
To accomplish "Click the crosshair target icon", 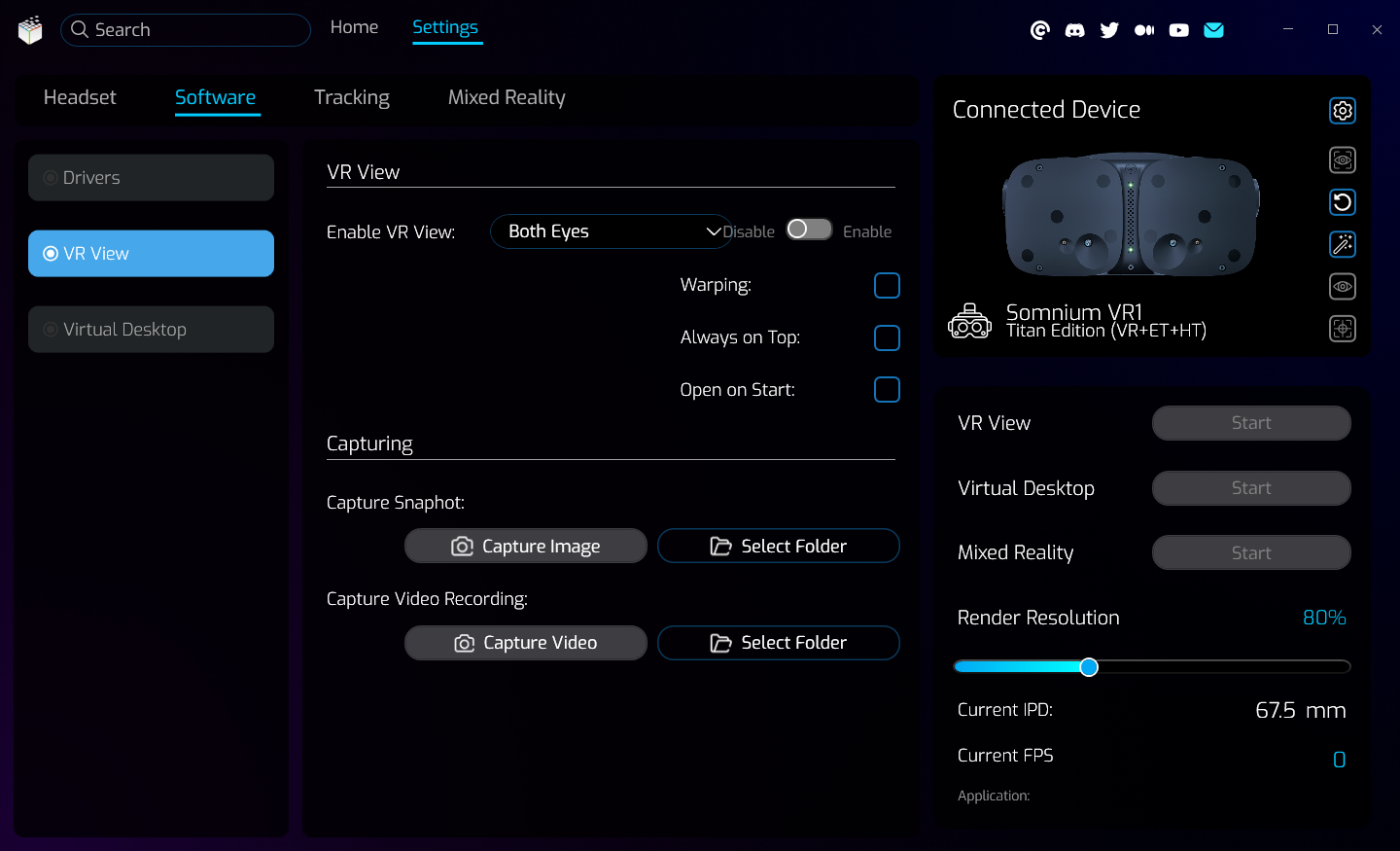I will [x=1343, y=329].
